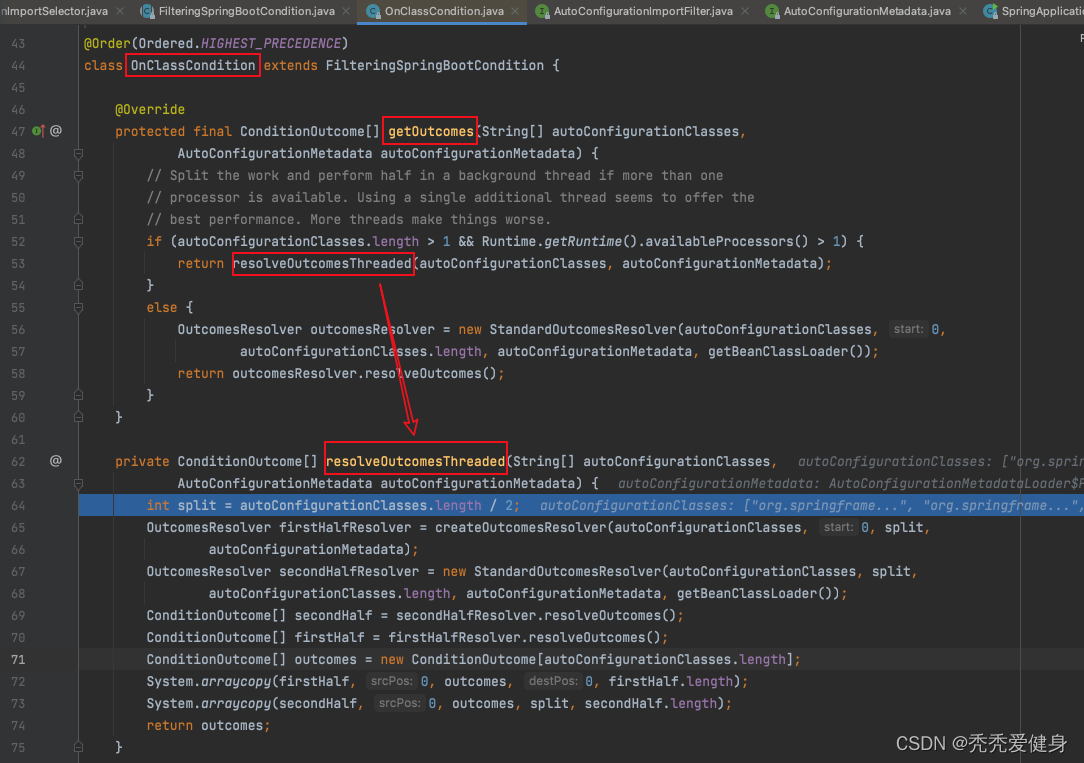Switch to the AutoConfigurationMetadata.java tab
The height and width of the screenshot is (763, 1084).
[866, 11]
